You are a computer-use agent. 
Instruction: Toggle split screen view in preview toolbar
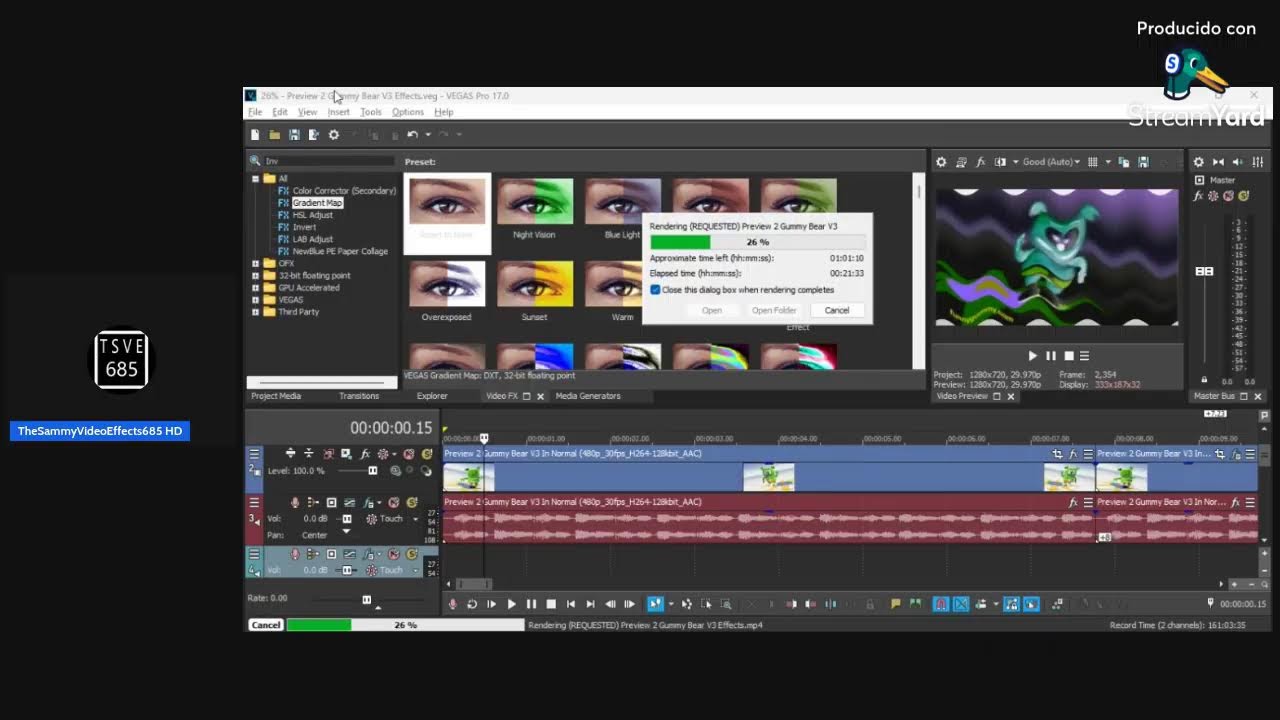[1000, 162]
